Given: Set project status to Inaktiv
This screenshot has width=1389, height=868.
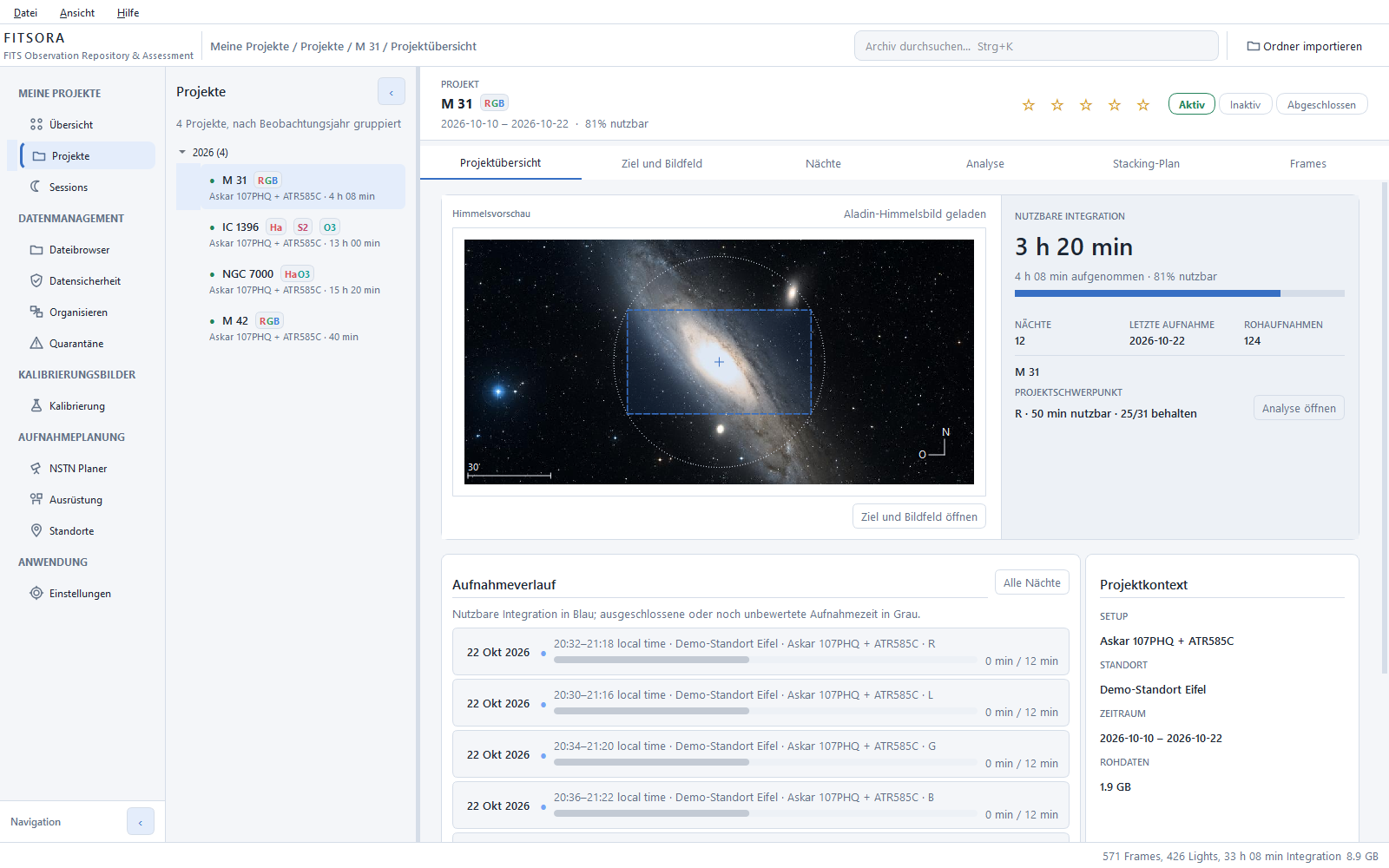Looking at the screenshot, I should pos(1246,104).
